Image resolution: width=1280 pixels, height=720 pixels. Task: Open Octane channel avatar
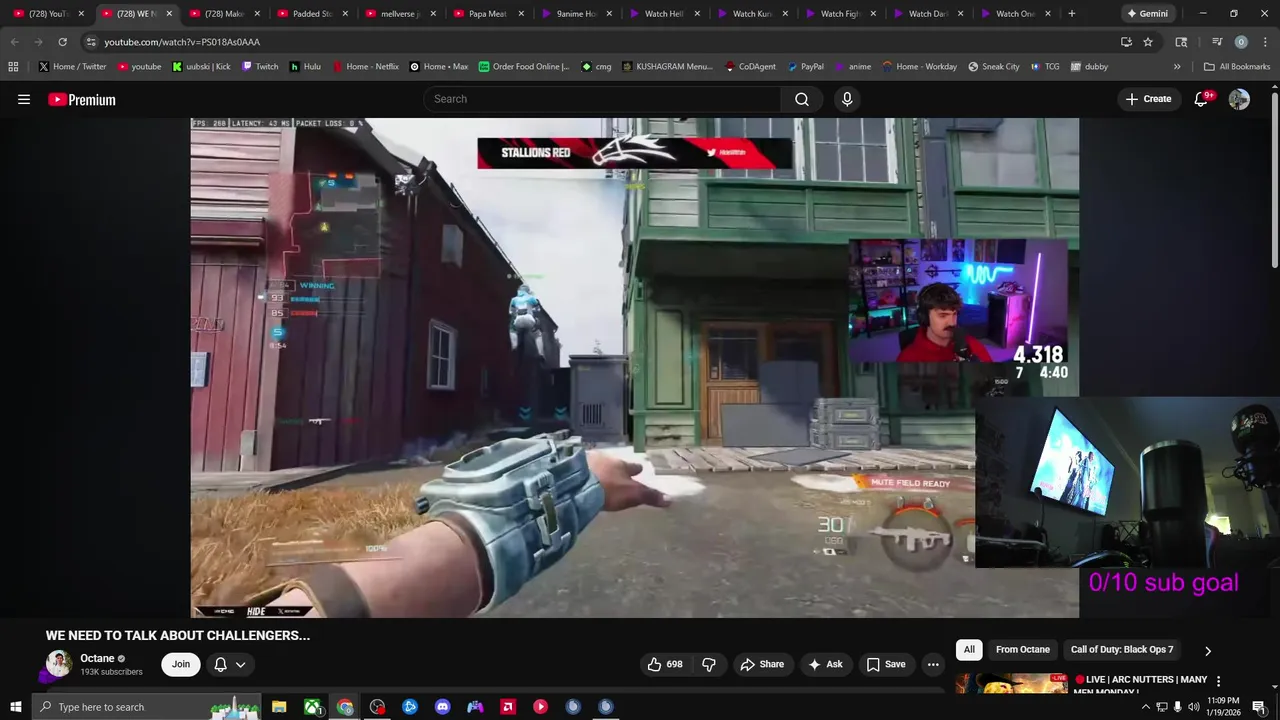[59, 664]
